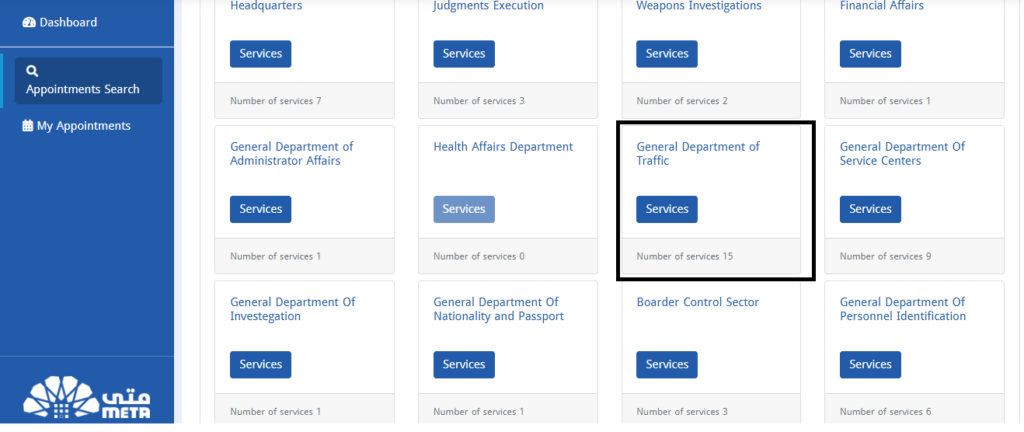The image size is (1024, 432).
Task: Click the My Appointments calendar icon
Action: click(x=27, y=126)
